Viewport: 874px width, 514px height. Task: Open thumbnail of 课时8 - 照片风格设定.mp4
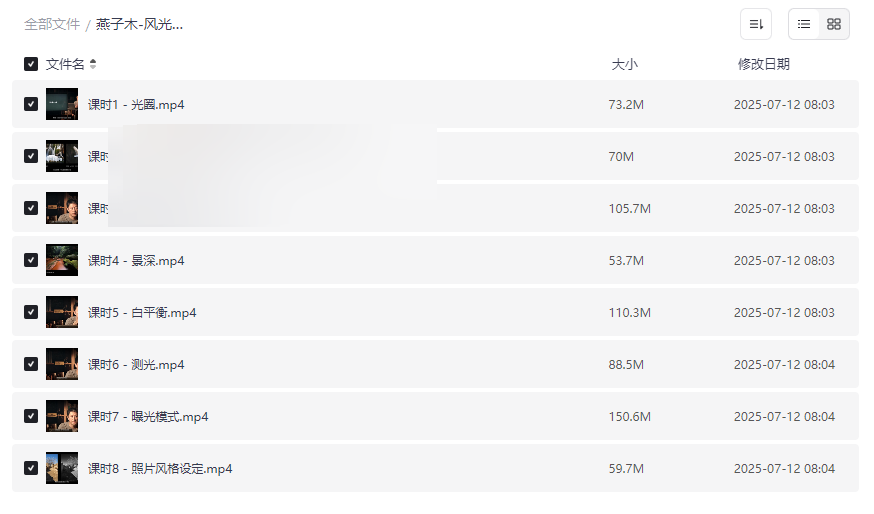[62, 468]
